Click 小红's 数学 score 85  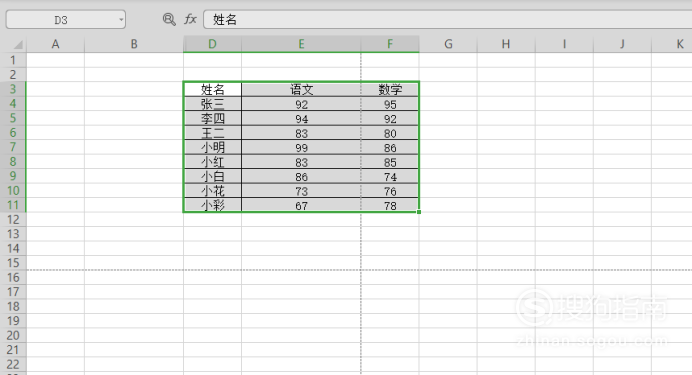click(390, 162)
